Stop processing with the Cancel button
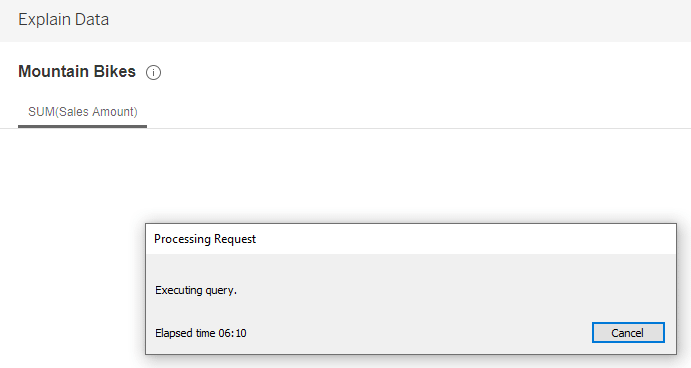 628,333
